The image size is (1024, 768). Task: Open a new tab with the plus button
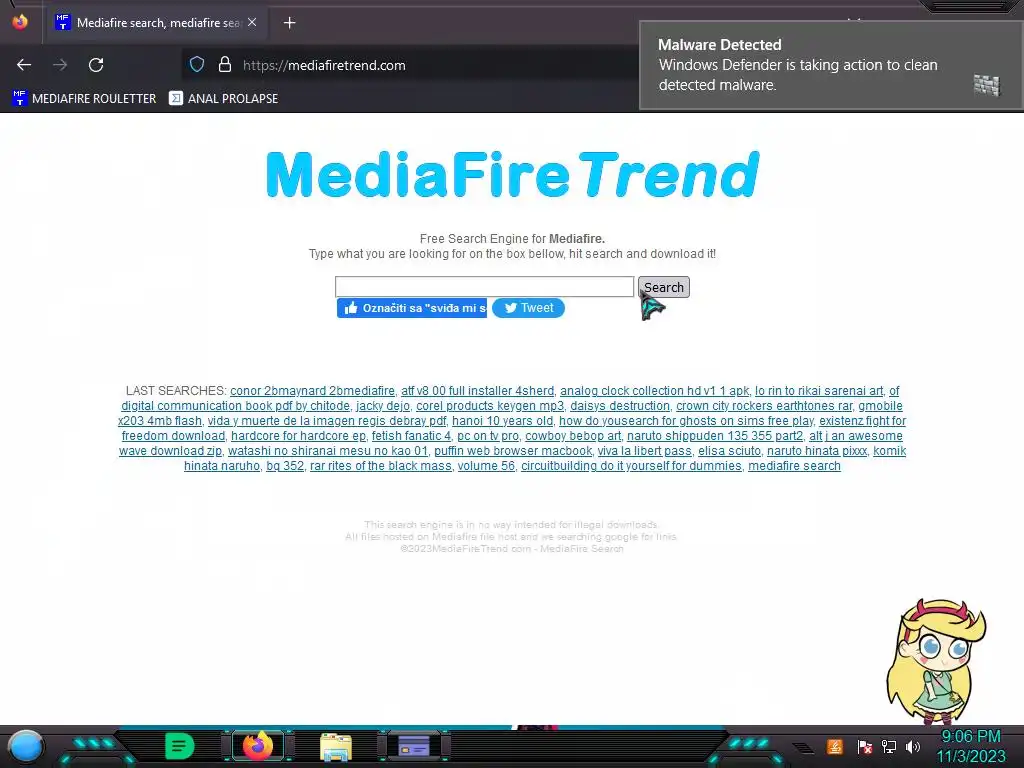(289, 23)
